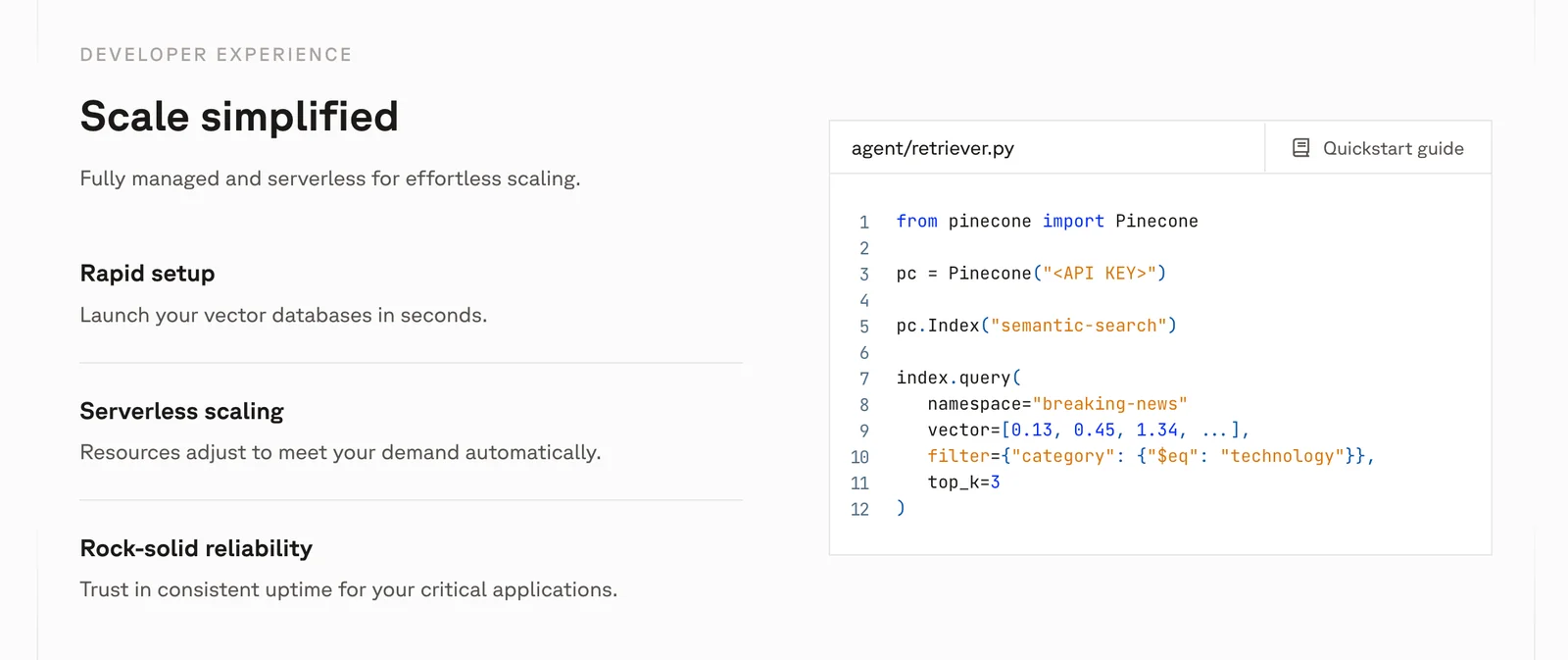Click line number 12 in code gutter

pyautogui.click(x=859, y=509)
